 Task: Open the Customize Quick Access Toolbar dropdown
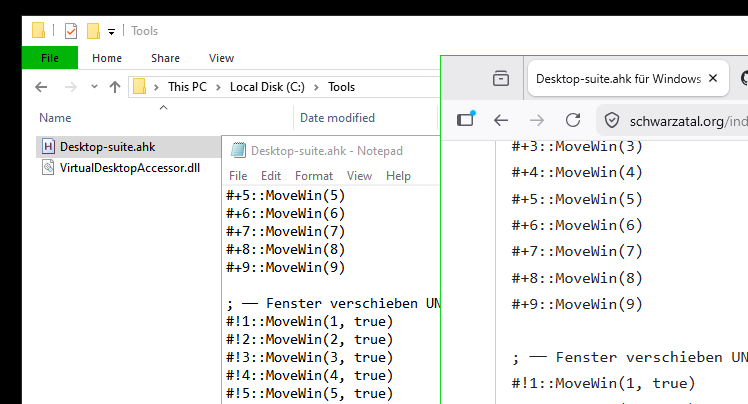111,32
